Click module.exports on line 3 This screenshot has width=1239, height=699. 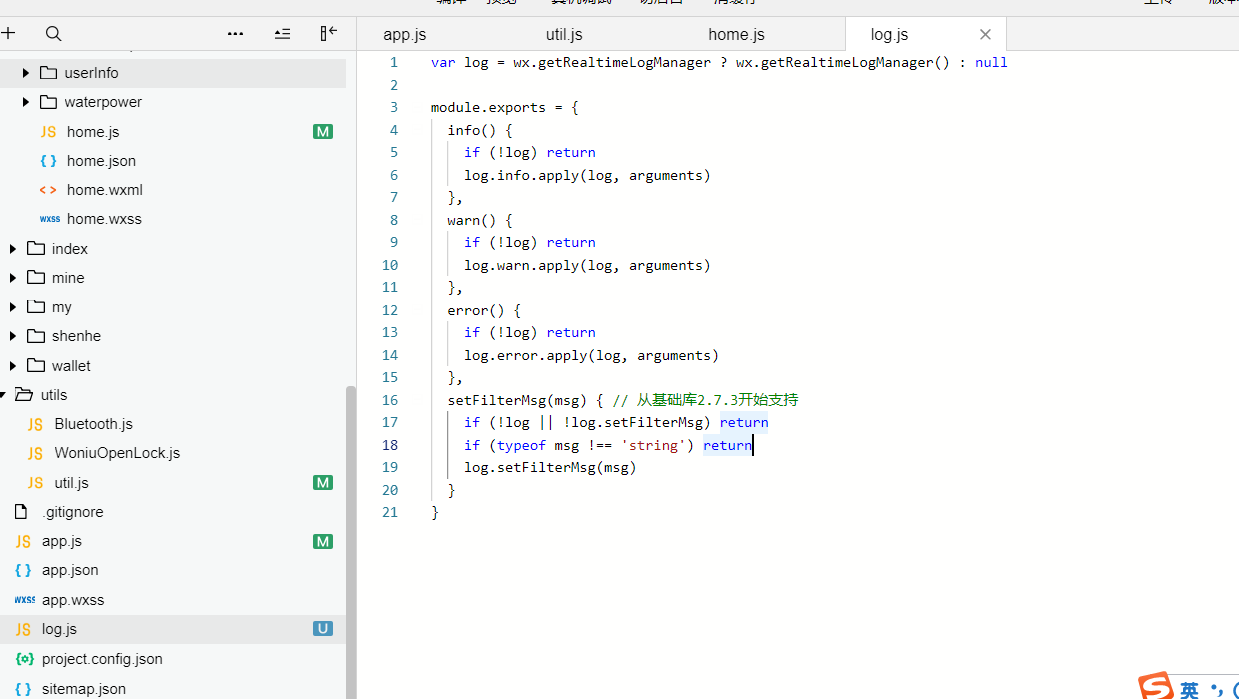click(488, 107)
